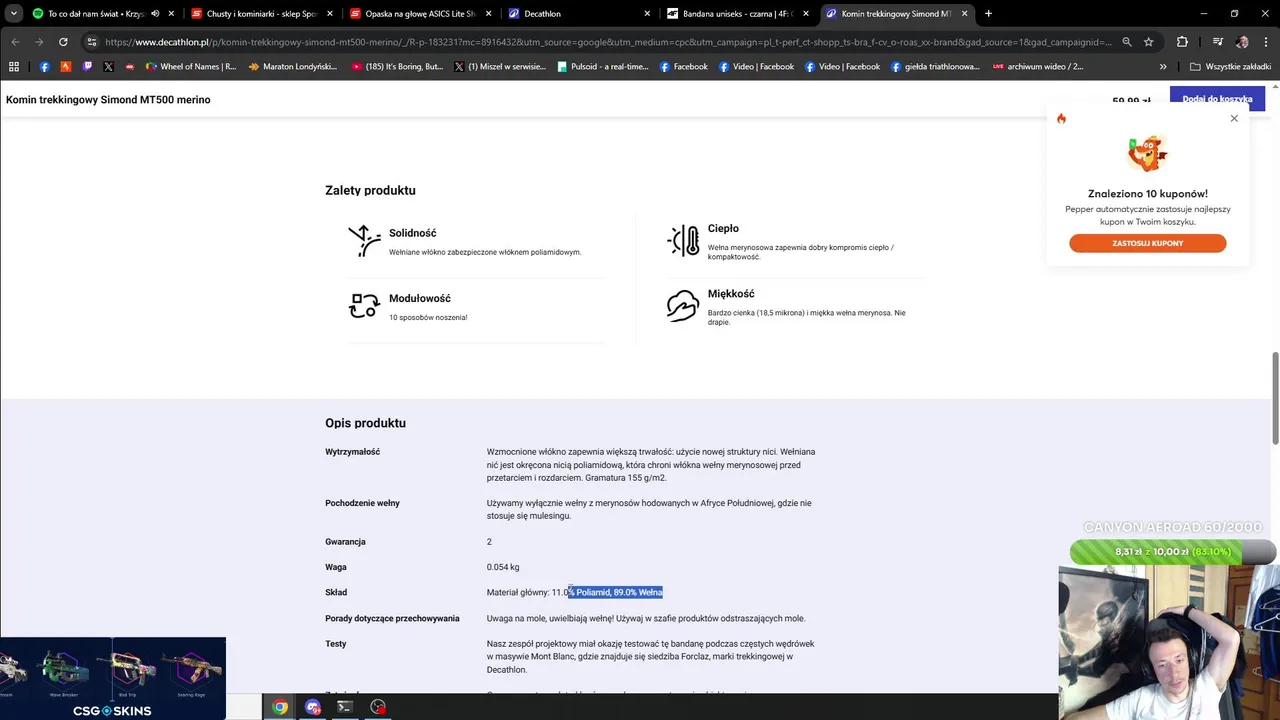Click 'Pochodzenie wełny' label
This screenshot has width=1280, height=720.
tap(362, 503)
